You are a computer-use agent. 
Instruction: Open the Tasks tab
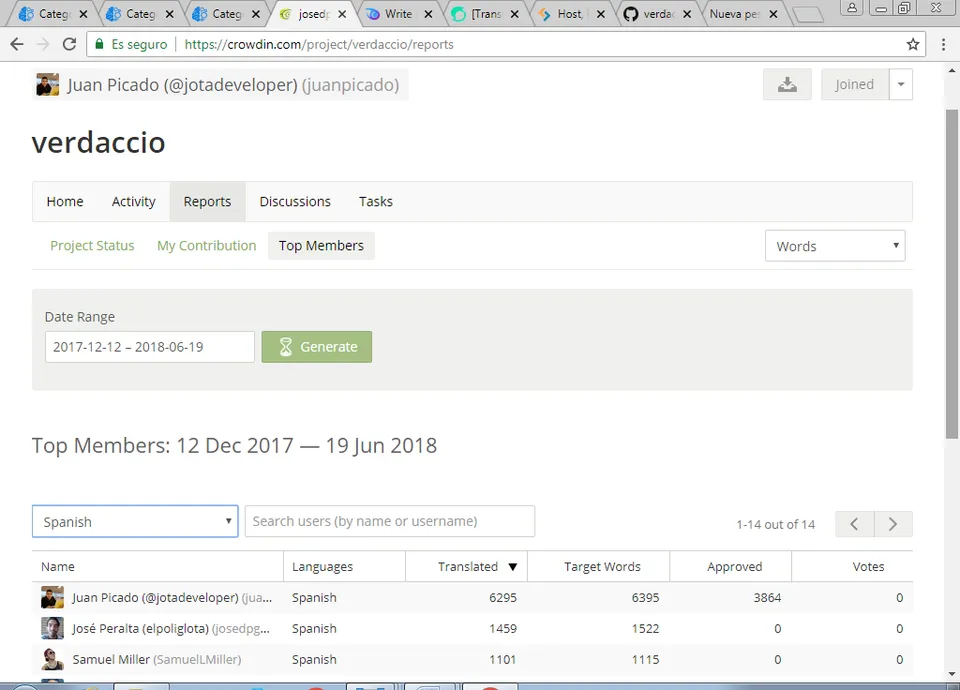(x=376, y=201)
